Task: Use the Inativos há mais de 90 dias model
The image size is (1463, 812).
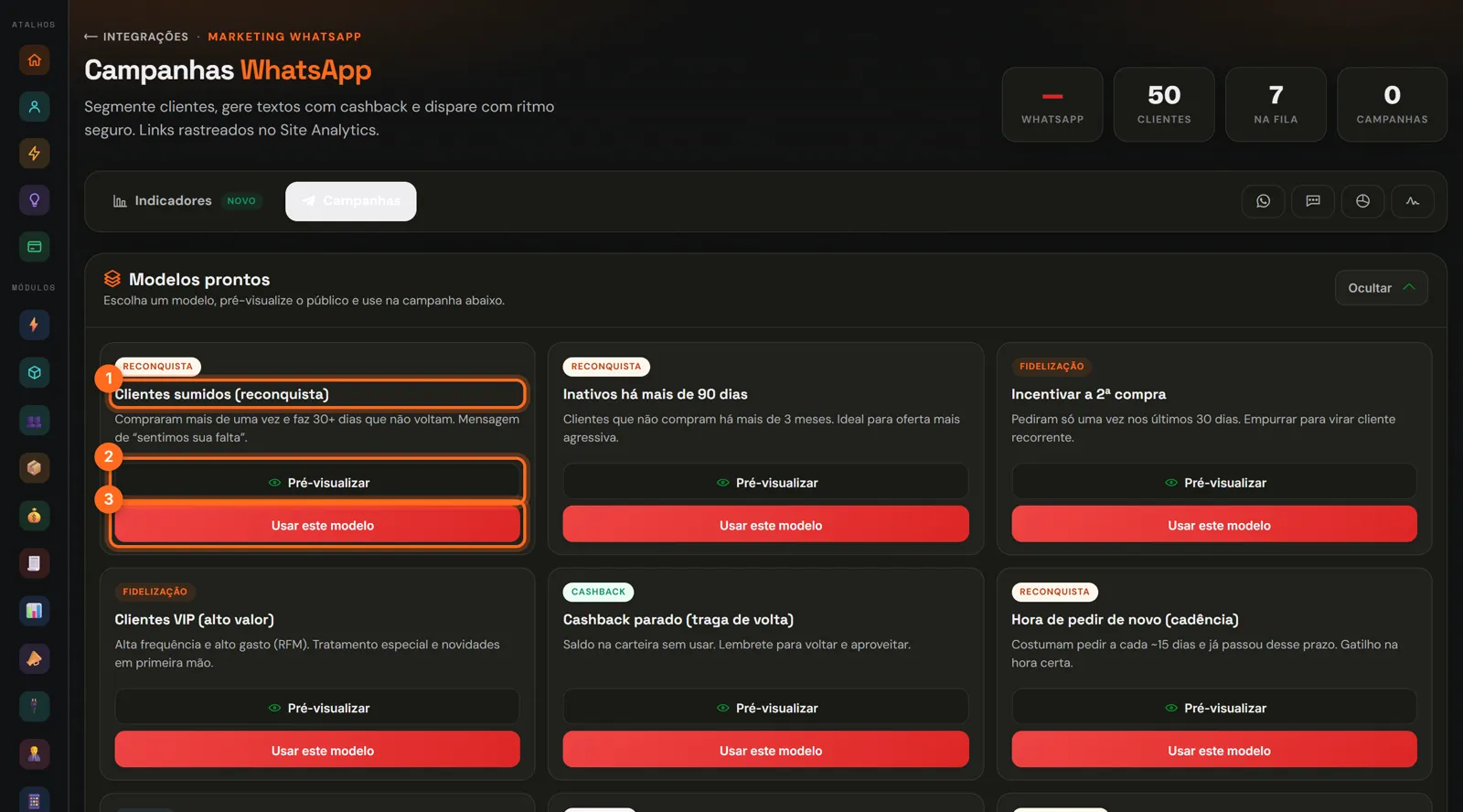Action: pos(765,525)
